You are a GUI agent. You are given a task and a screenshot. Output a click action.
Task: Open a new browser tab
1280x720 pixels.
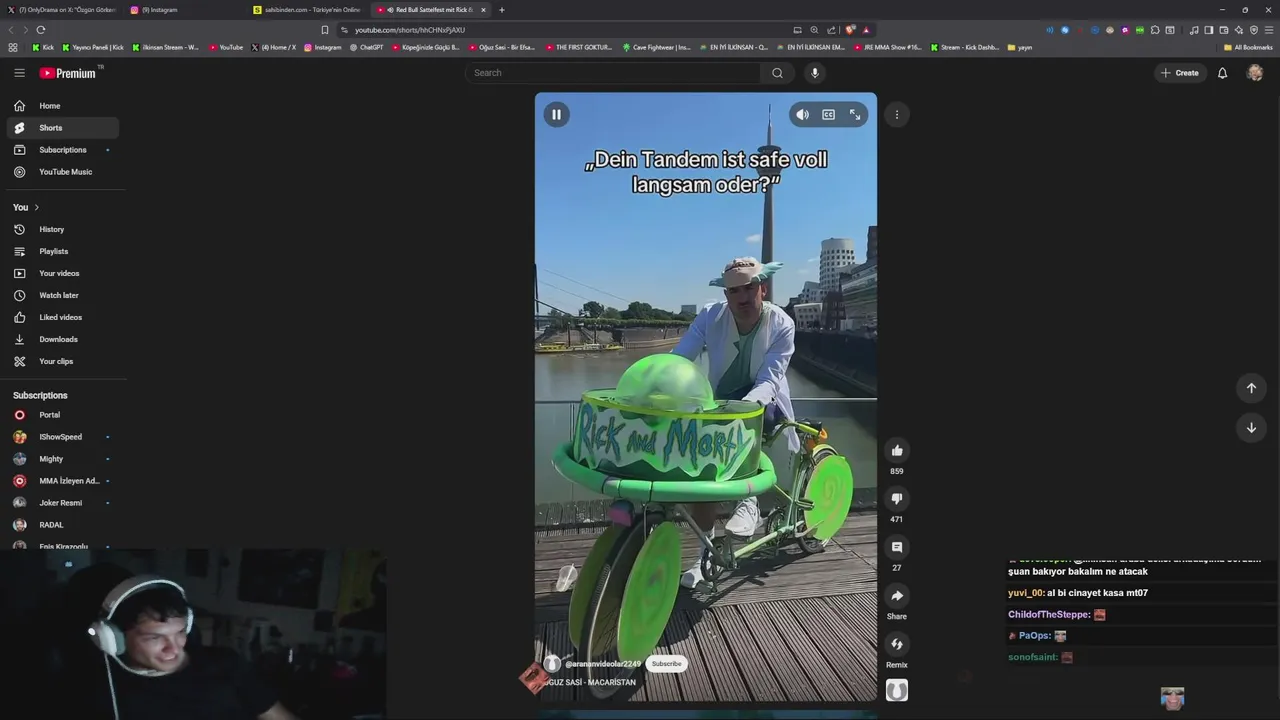pos(502,10)
